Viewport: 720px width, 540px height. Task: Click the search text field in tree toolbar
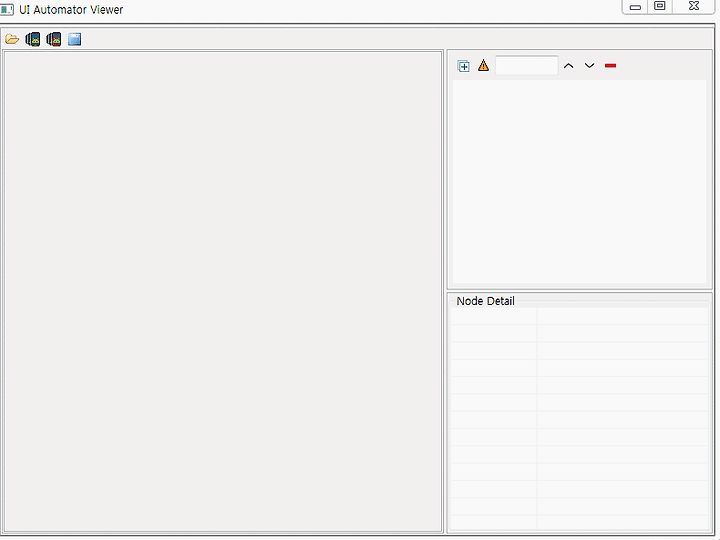click(527, 66)
